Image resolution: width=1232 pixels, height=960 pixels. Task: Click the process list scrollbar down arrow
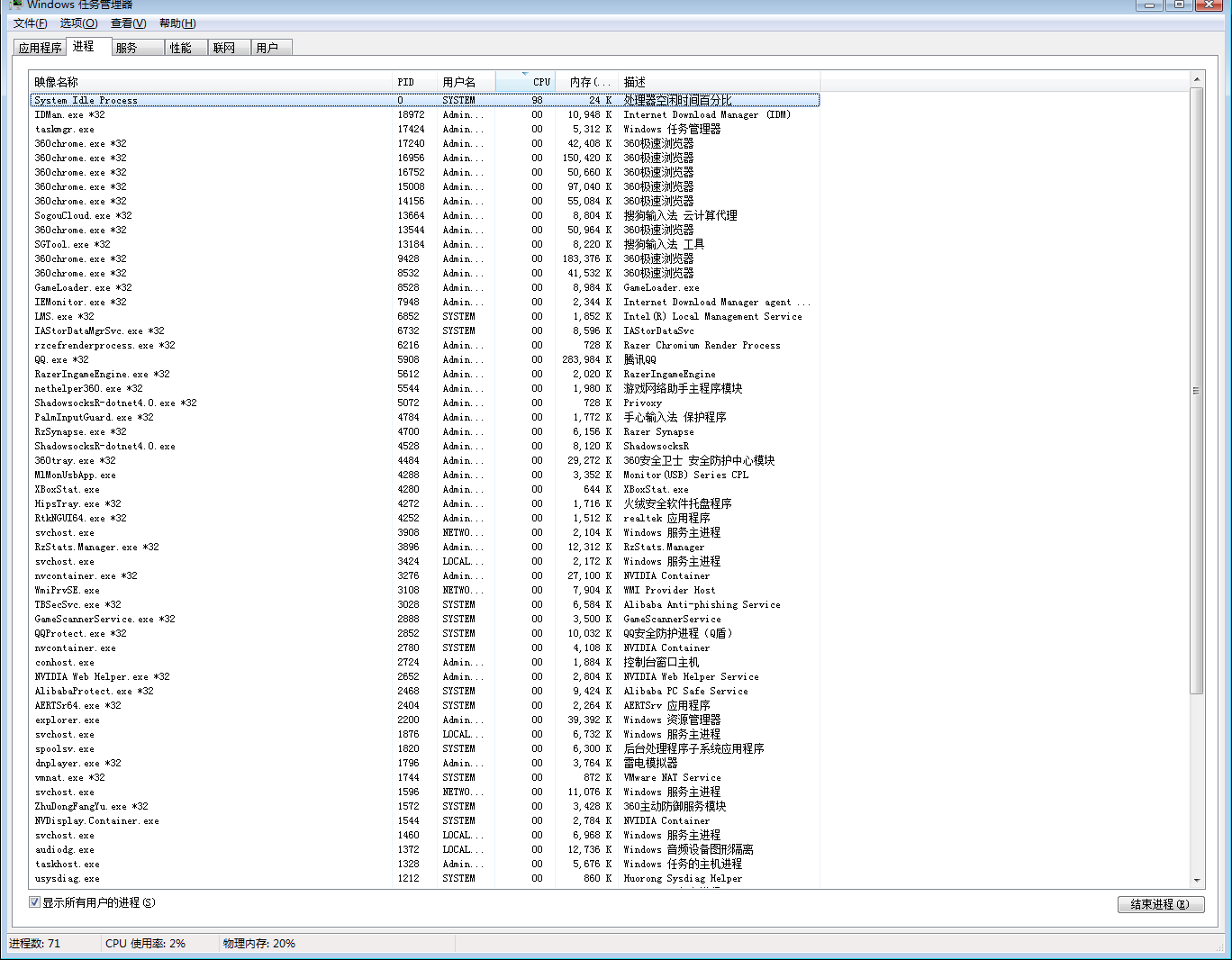pos(1197,880)
